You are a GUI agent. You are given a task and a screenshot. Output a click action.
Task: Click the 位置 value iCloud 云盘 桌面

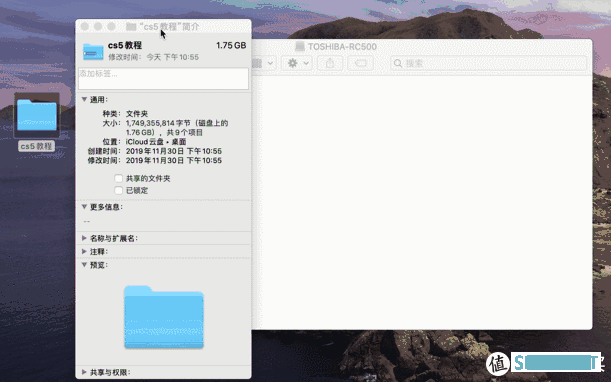click(156, 142)
